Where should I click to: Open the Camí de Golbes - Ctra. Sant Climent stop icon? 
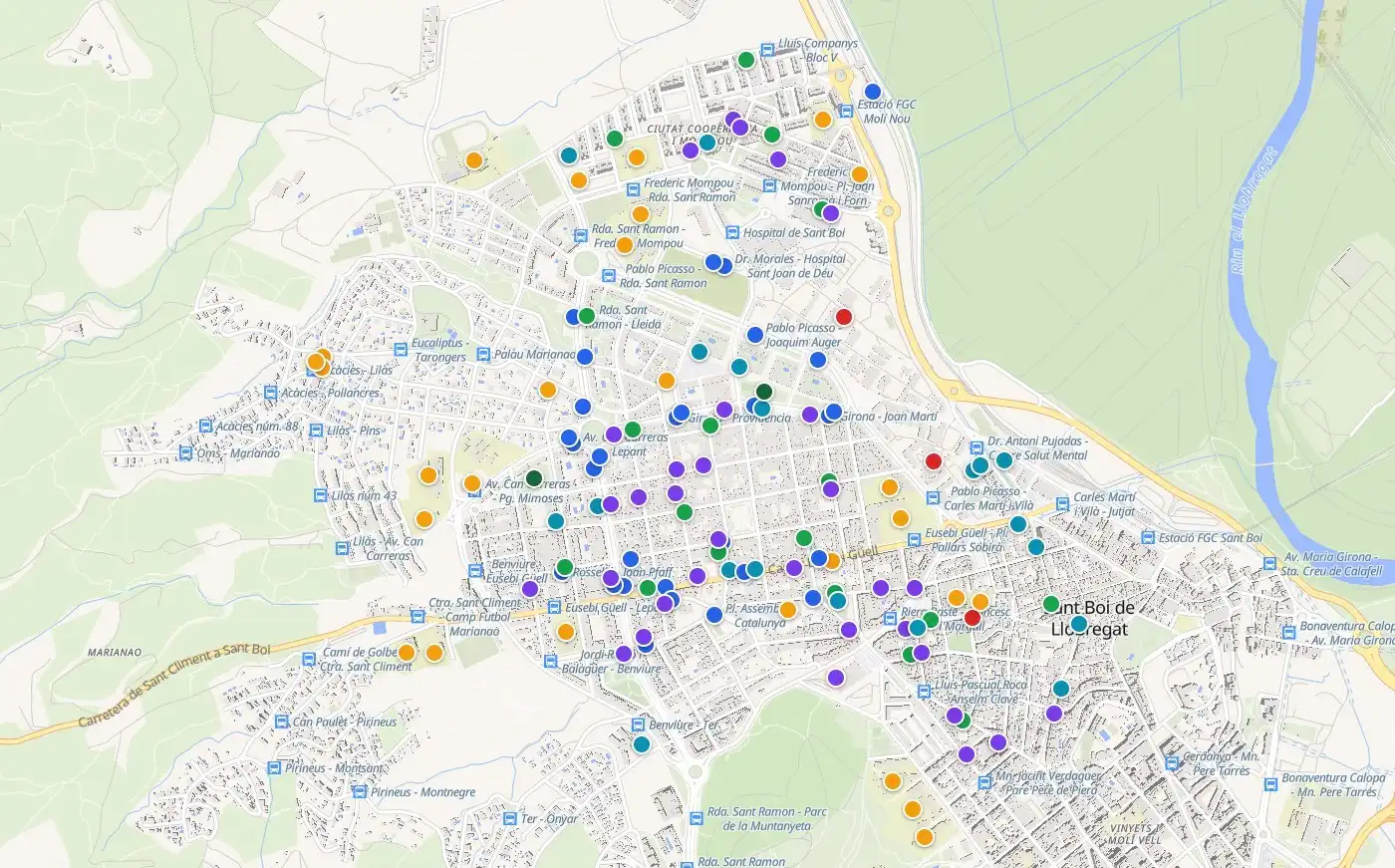click(309, 660)
